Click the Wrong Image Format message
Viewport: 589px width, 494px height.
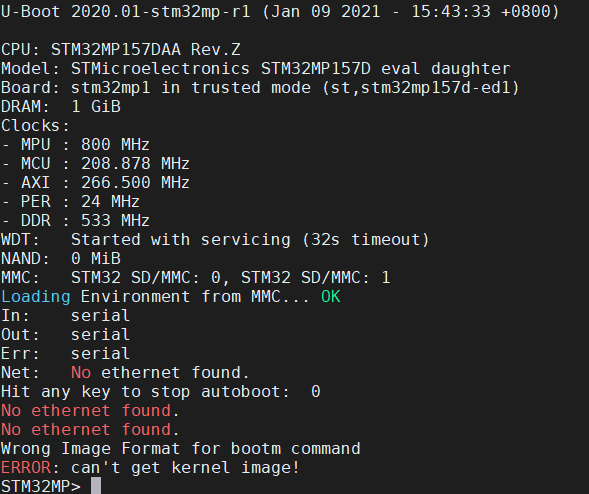(x=181, y=449)
